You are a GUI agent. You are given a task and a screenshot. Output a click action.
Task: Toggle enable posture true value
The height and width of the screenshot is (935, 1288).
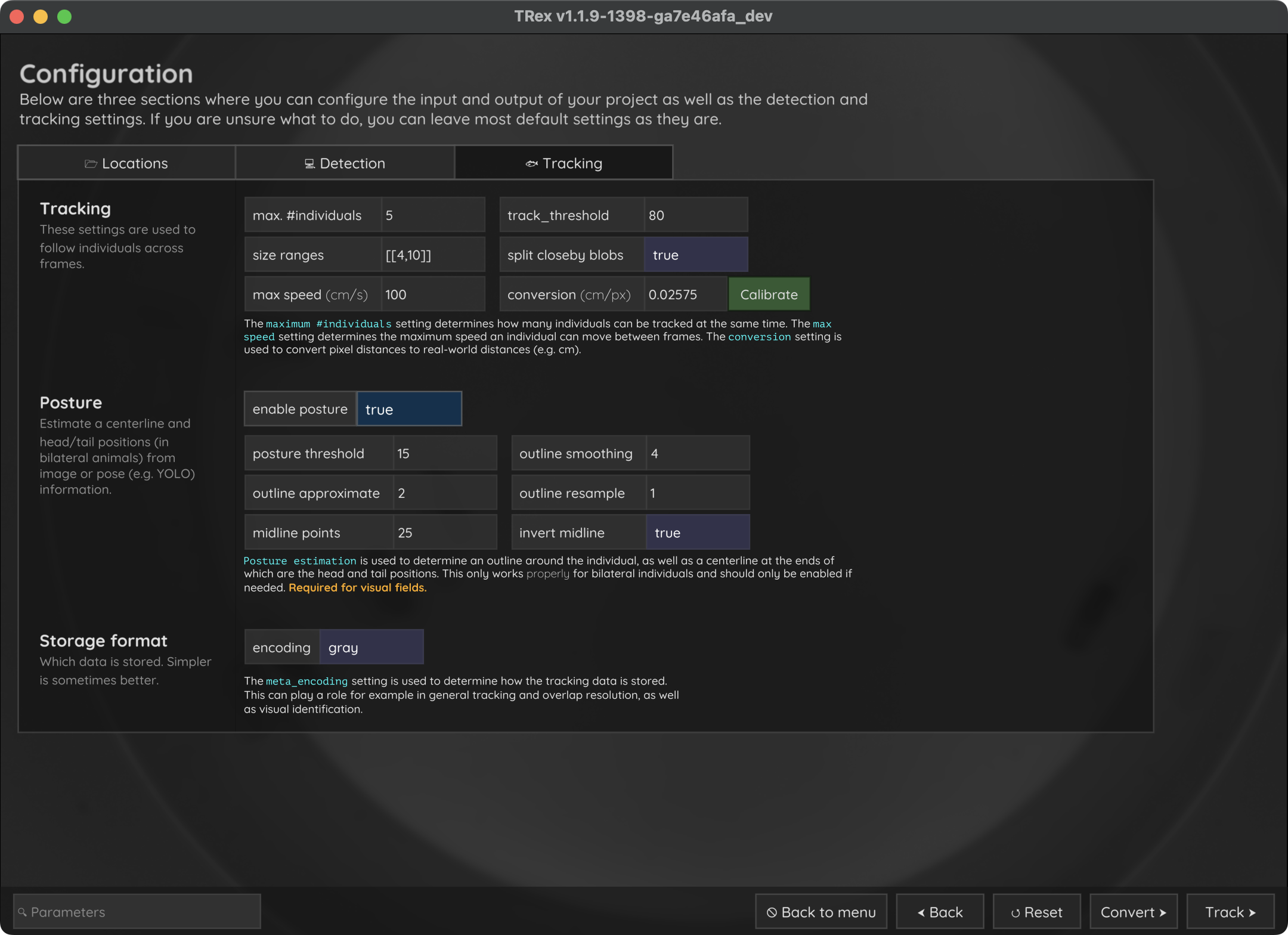pyautogui.click(x=409, y=409)
